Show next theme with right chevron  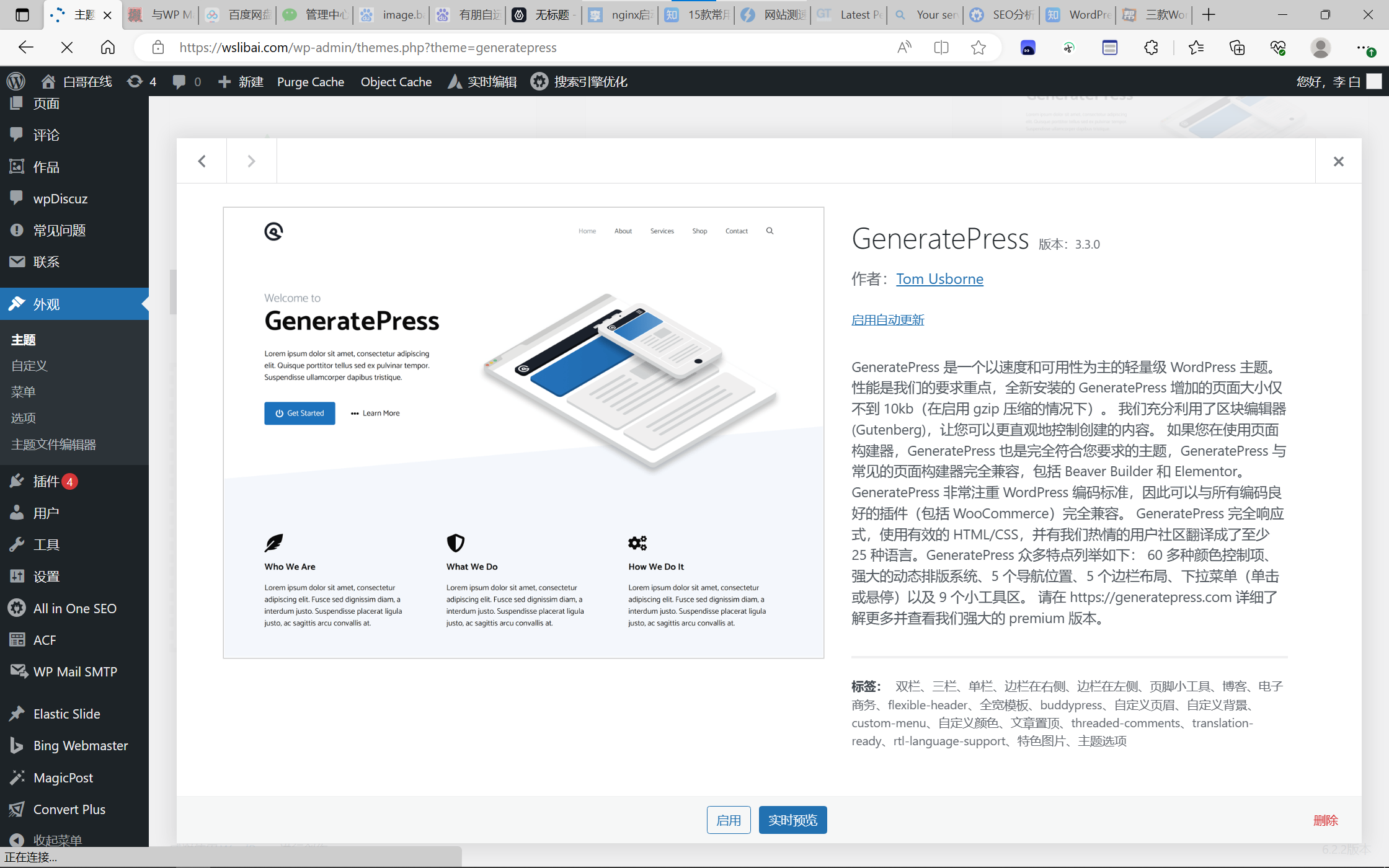[251, 161]
